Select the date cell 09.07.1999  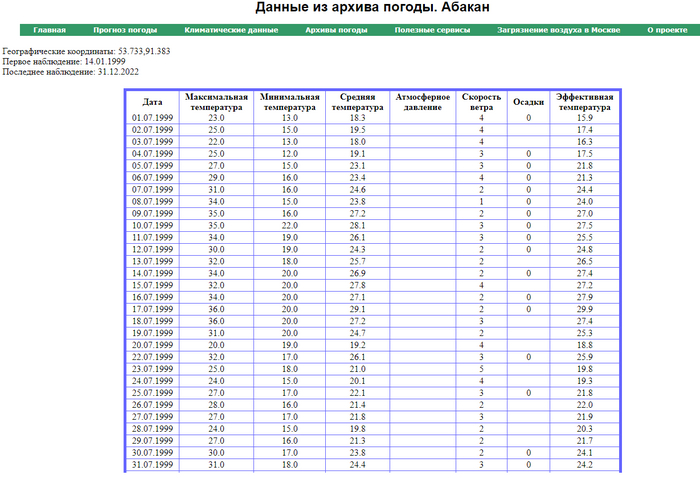tap(152, 213)
